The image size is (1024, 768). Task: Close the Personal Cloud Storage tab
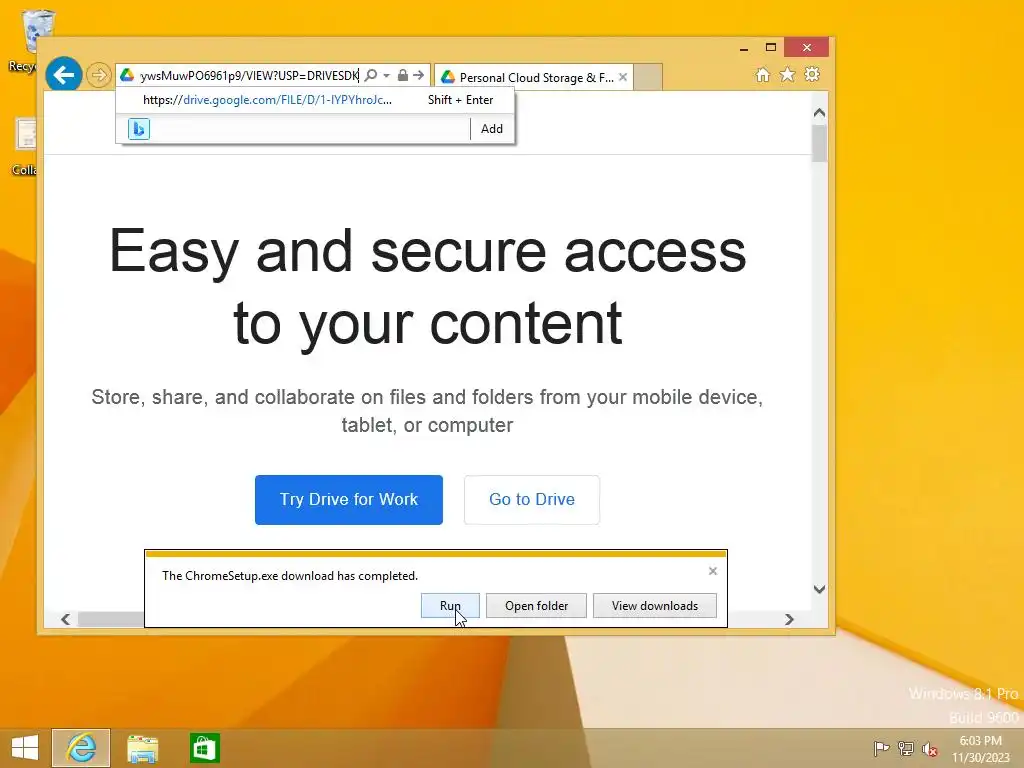[623, 77]
